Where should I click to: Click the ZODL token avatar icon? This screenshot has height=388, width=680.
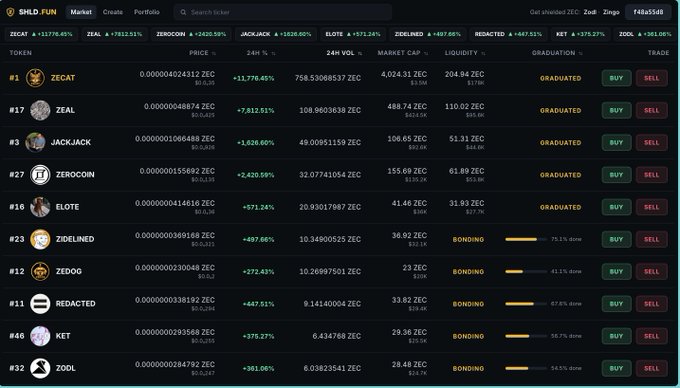(x=40, y=368)
